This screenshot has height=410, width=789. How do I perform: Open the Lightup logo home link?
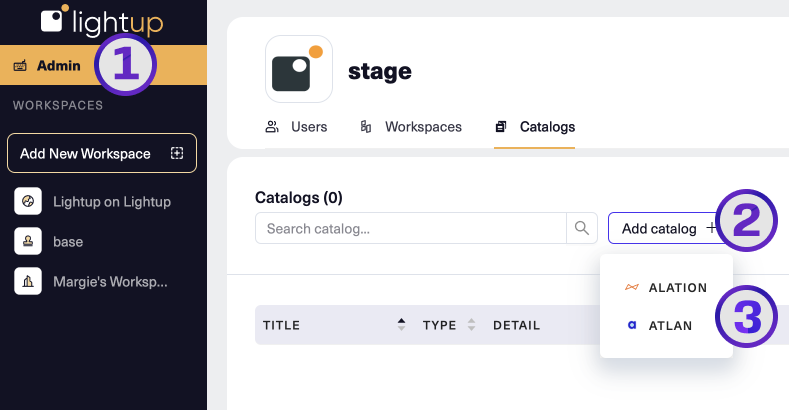click(x=102, y=21)
